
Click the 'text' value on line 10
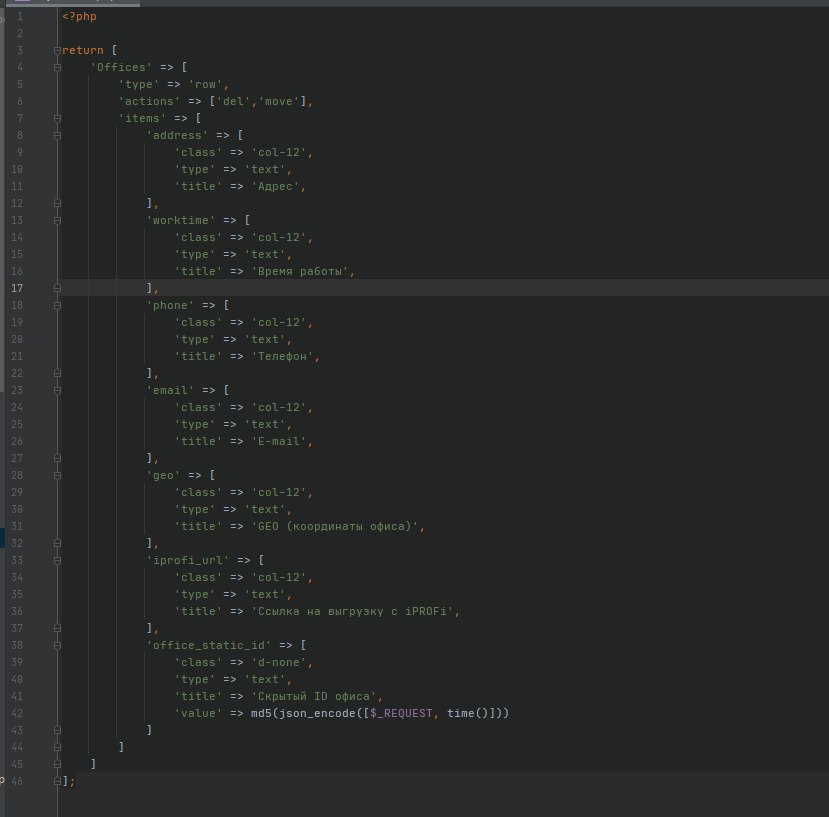pos(264,169)
